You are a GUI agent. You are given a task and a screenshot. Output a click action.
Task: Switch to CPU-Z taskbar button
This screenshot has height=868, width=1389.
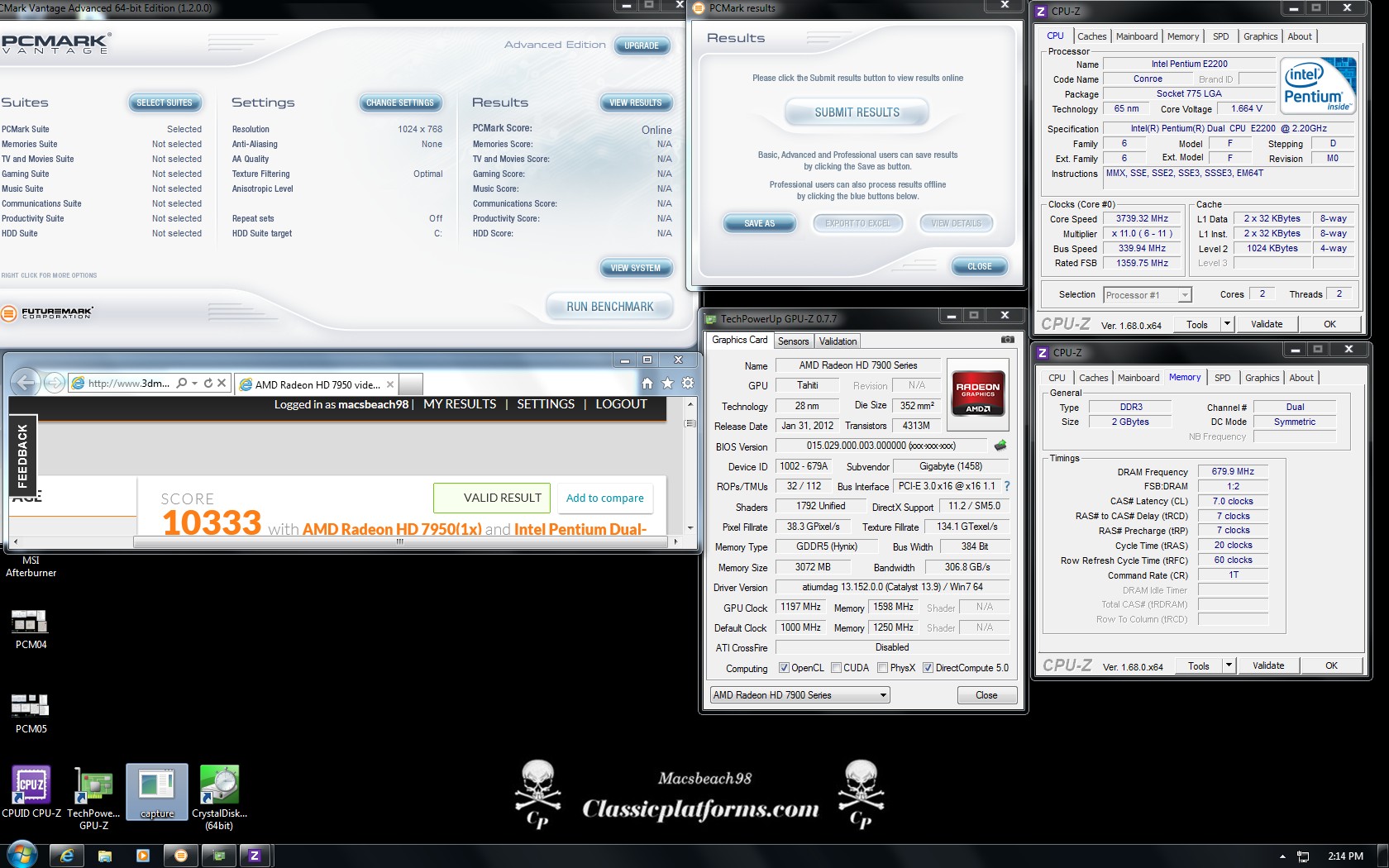[255, 856]
